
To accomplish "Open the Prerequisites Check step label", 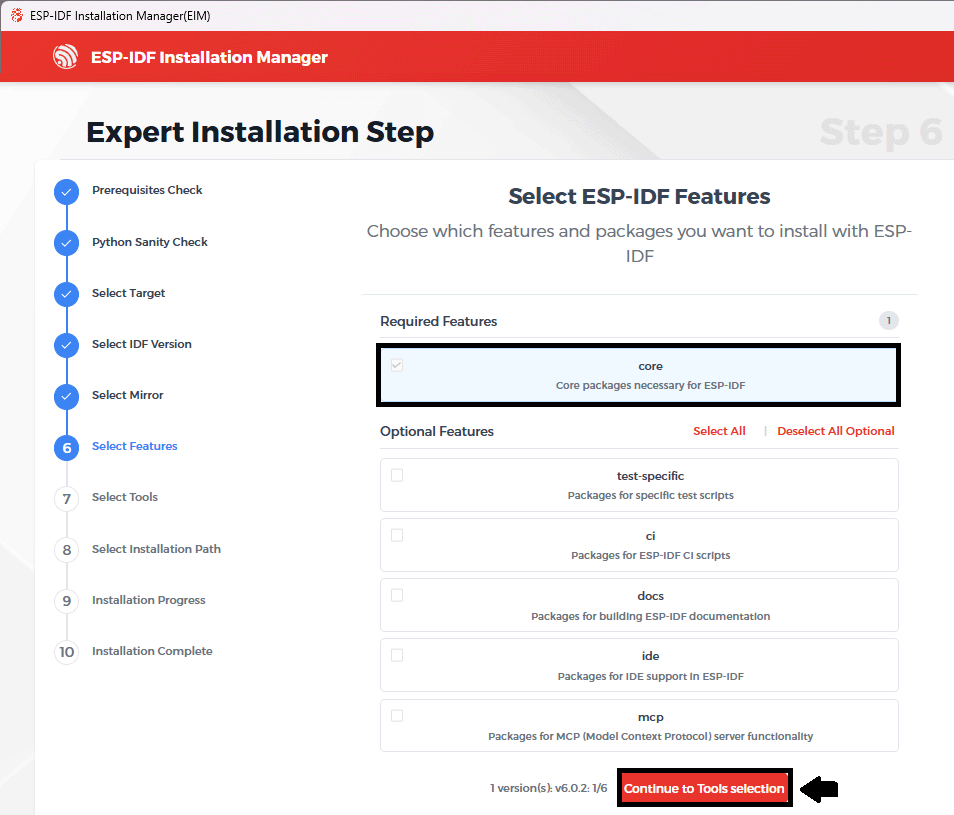I will 147,190.
